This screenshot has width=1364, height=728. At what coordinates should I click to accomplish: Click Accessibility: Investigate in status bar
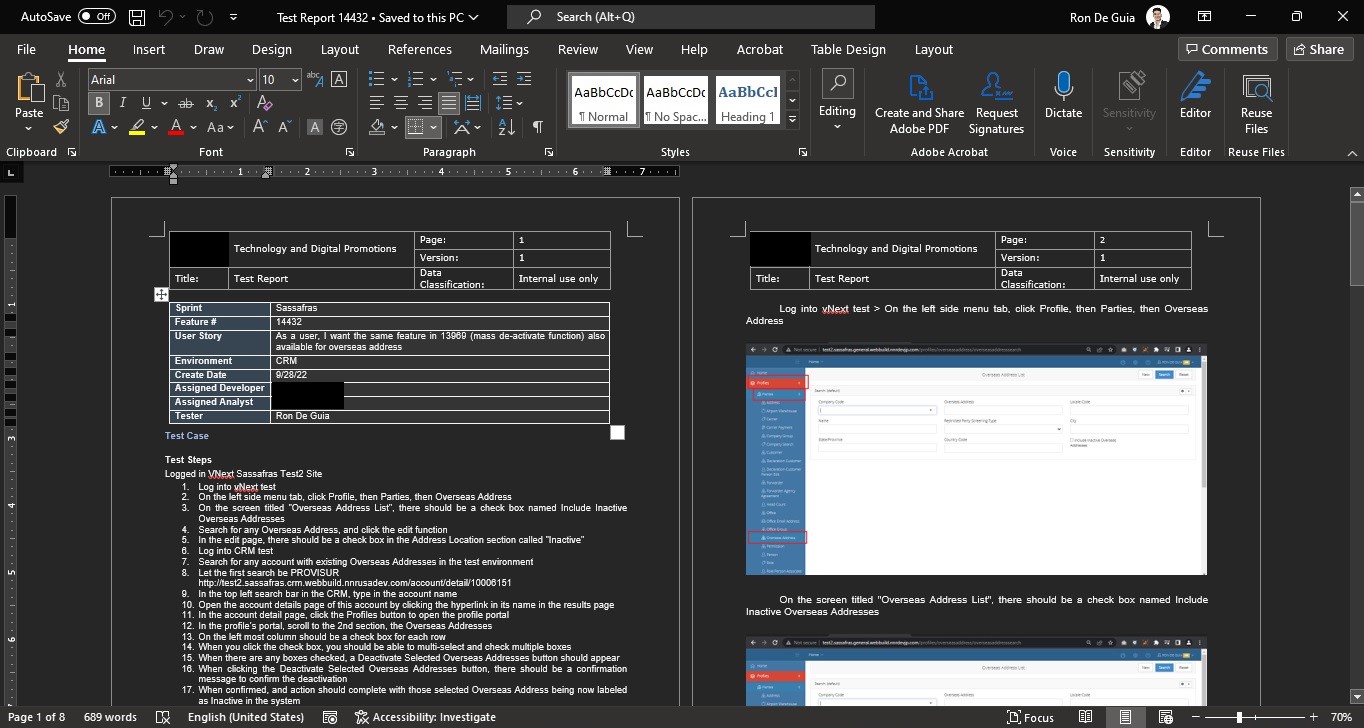[x=425, y=717]
